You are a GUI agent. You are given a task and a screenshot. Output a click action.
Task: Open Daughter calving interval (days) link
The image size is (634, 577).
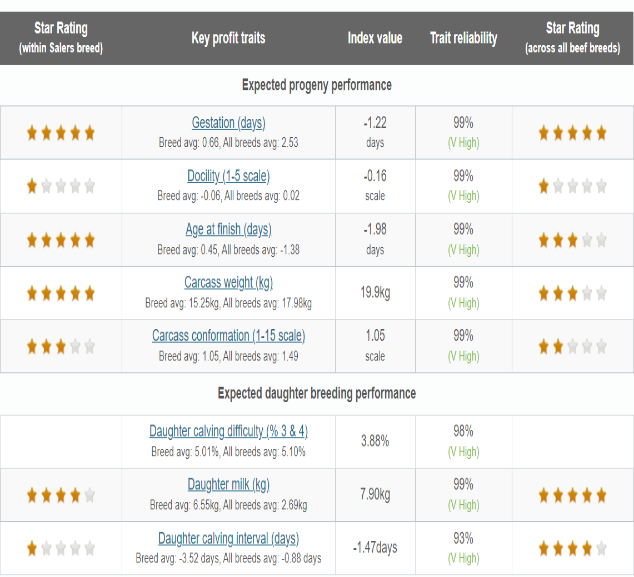point(228,538)
